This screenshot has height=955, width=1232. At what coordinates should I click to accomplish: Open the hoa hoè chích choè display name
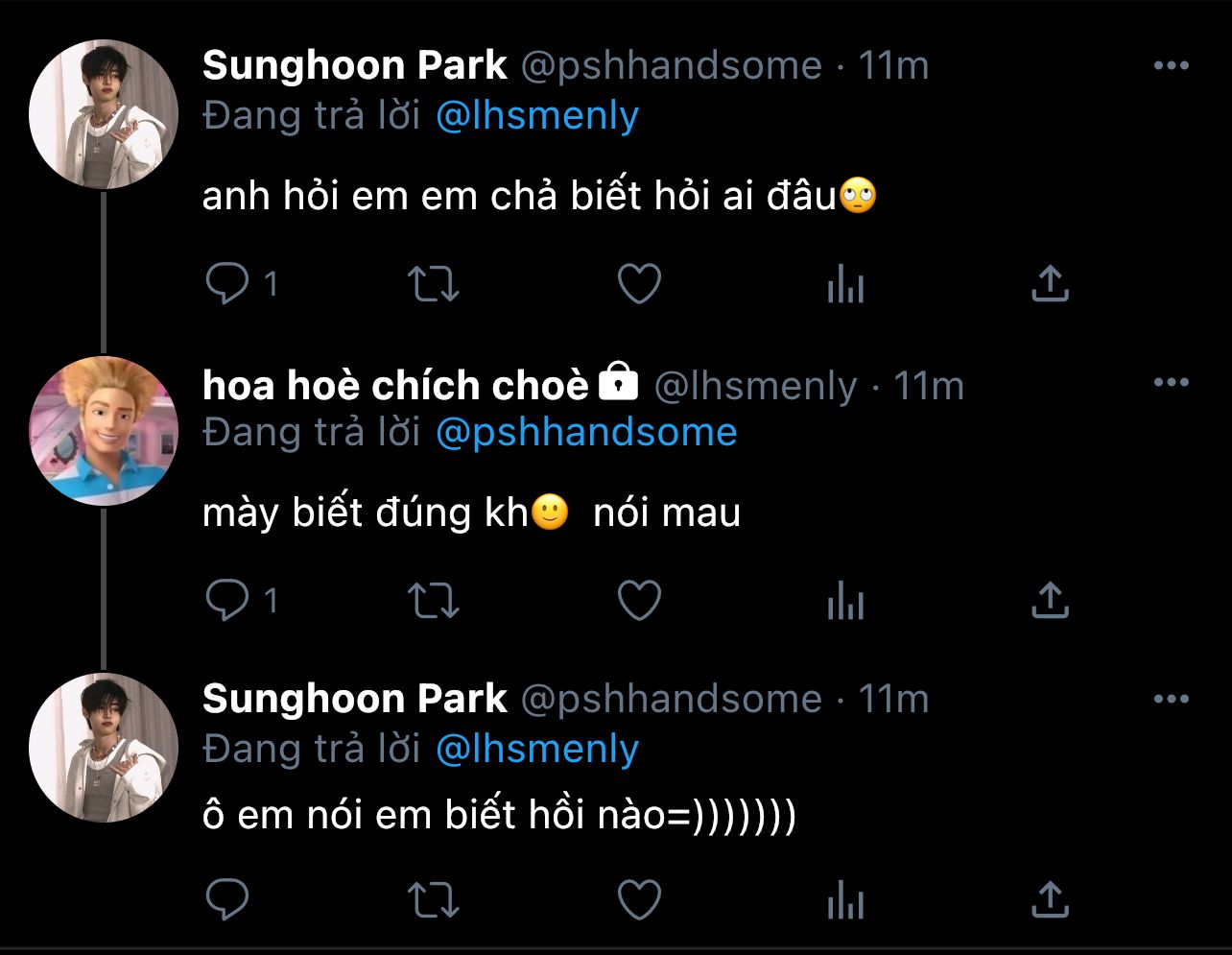(x=395, y=385)
